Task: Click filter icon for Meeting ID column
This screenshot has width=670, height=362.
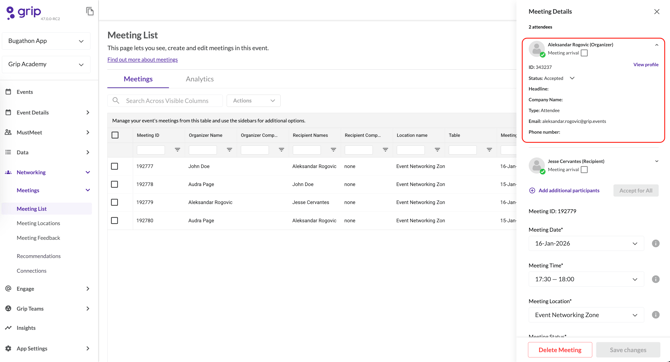Action: coord(177,150)
